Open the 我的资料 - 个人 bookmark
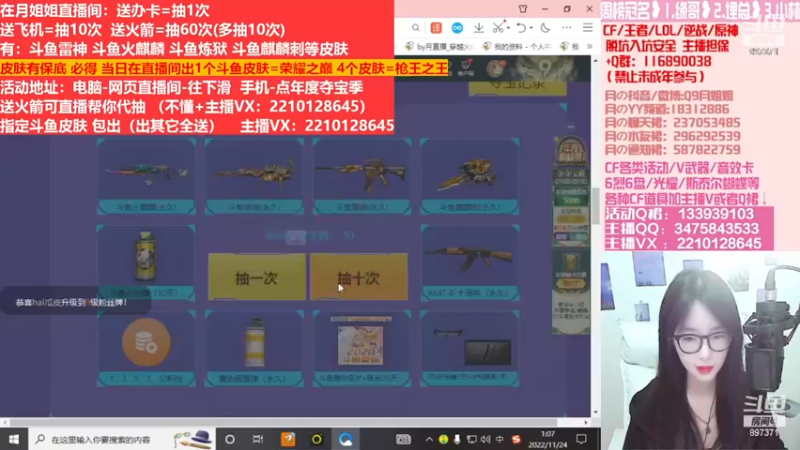 pos(517,46)
